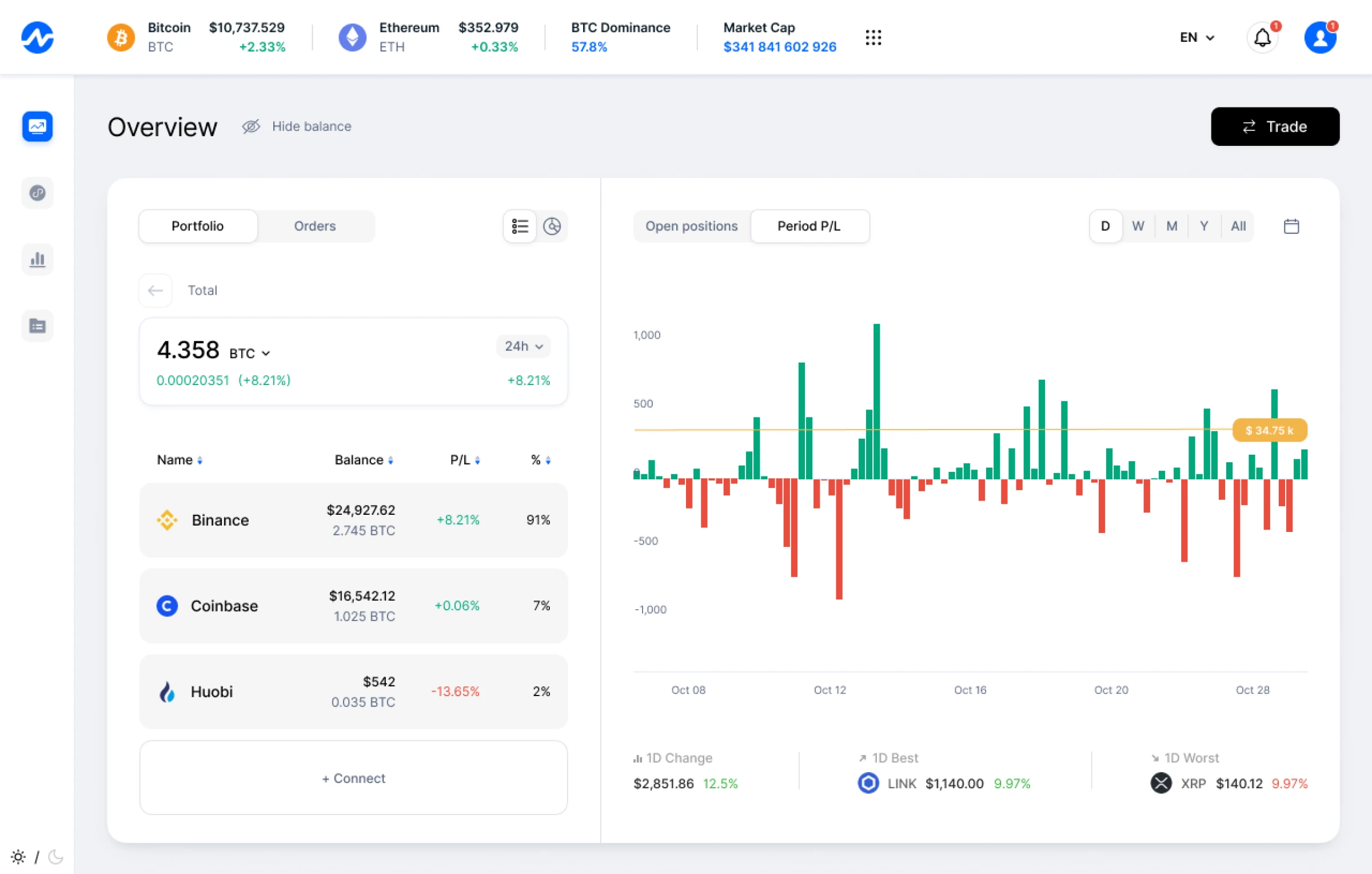
Task: Select the Open positions tab
Action: (691, 227)
